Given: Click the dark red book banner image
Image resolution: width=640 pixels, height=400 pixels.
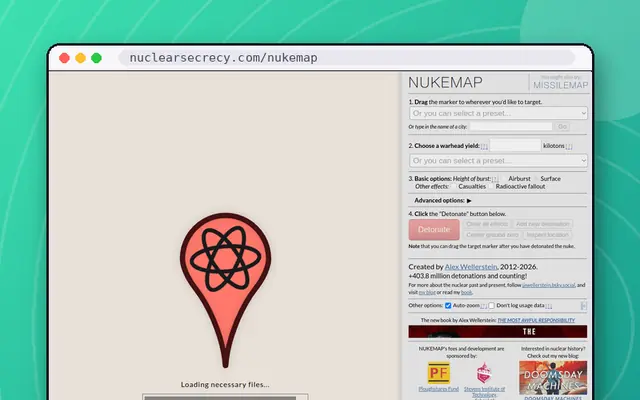Looking at the screenshot, I should pos(498,331).
